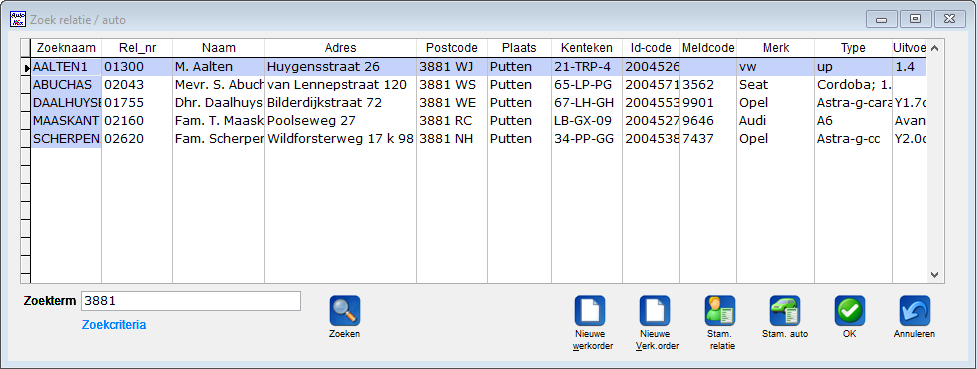Screen dimensions: 977x369
Task: Select the MAASKANT row
Action: pyautogui.click(x=479, y=121)
